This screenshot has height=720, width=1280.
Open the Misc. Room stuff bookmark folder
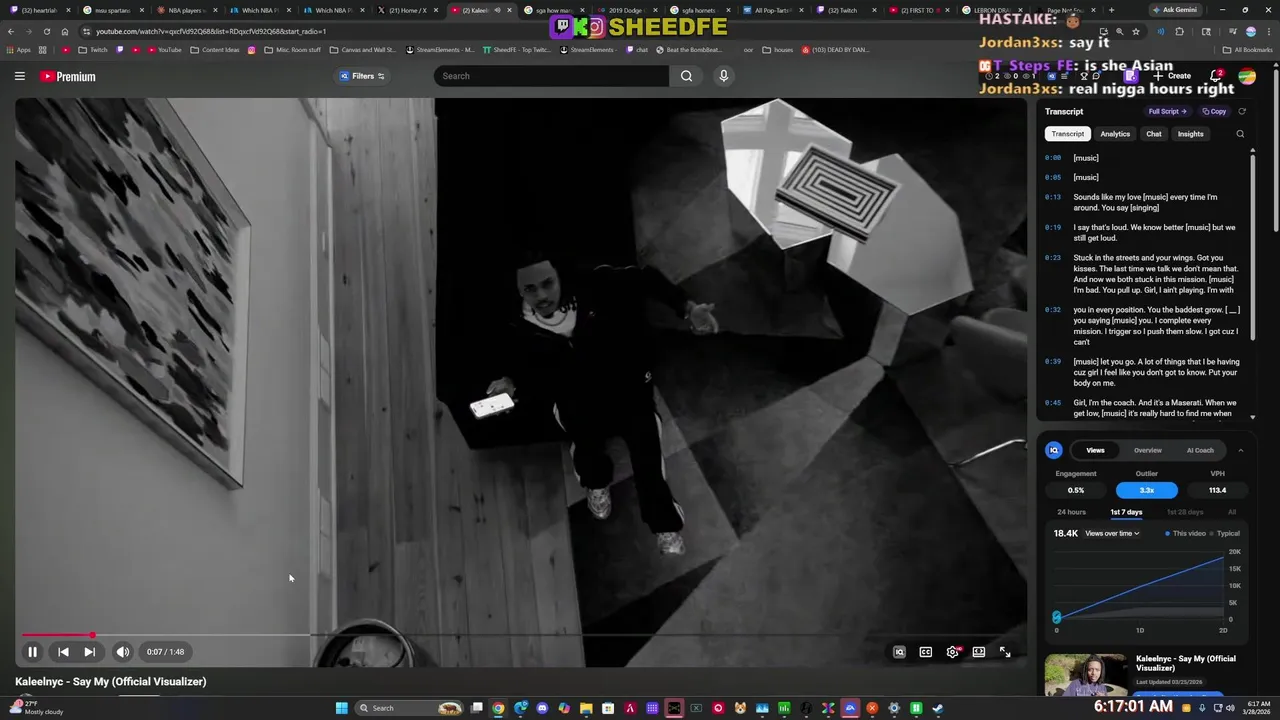point(293,49)
